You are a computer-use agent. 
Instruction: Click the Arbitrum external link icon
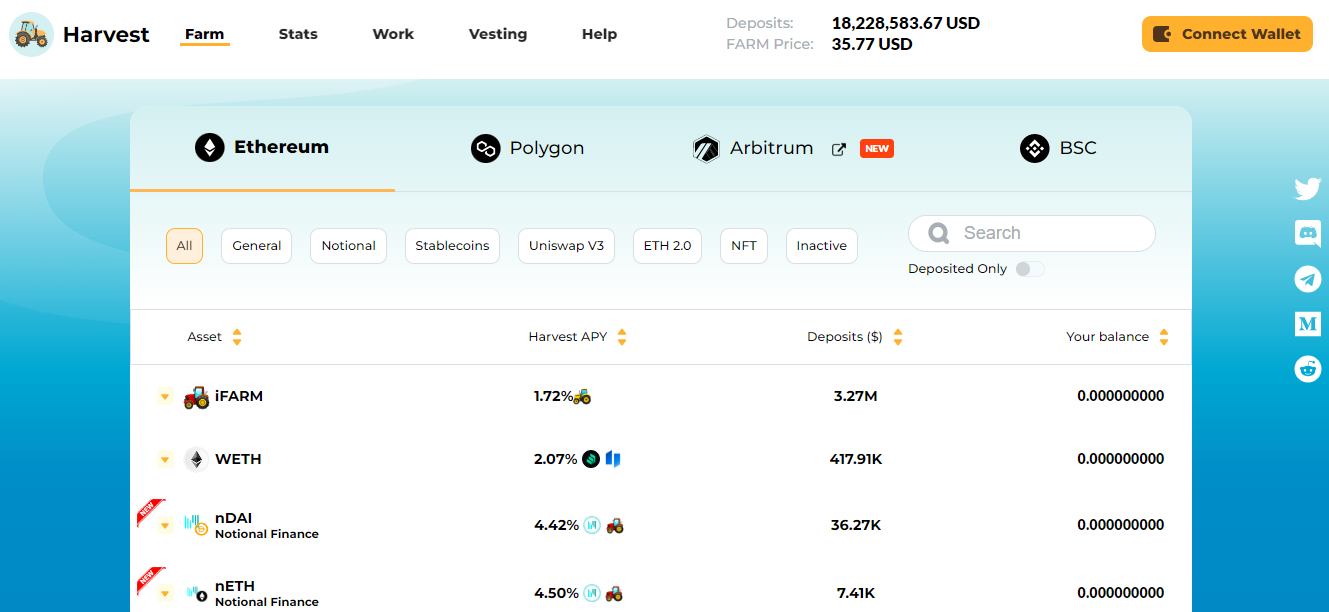[x=839, y=149]
